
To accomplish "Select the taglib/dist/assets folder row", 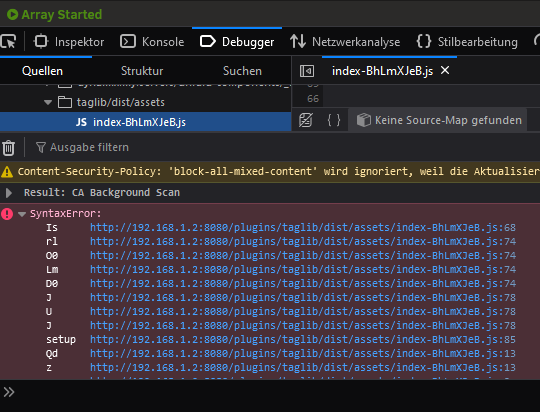I will [x=145, y=102].
